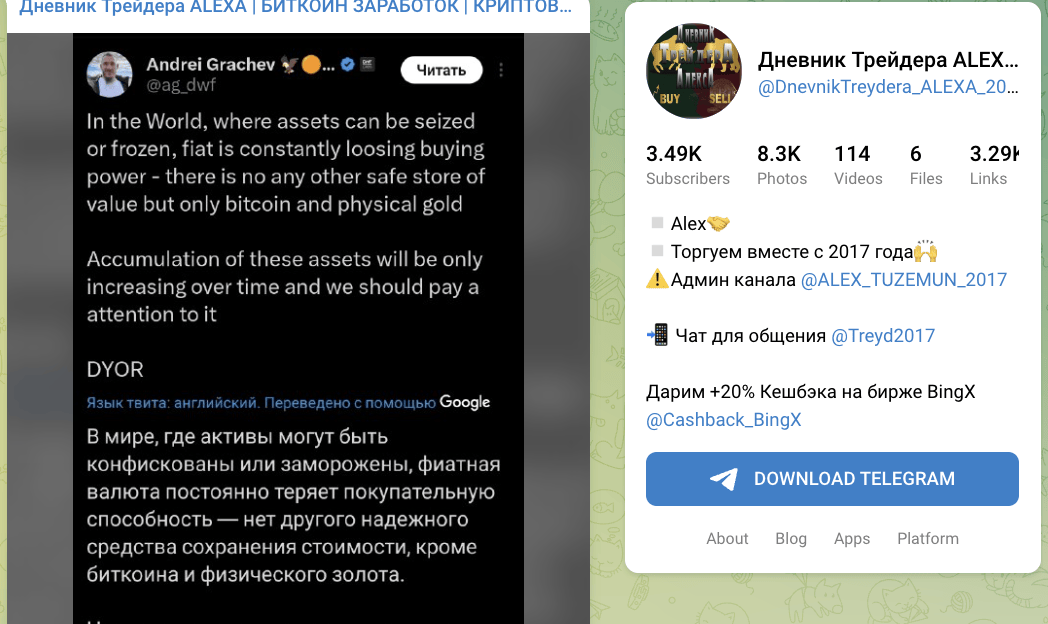Open the @DnevnikTreydera_ALEXA channel handle
The image size is (1048, 624).
point(888,88)
